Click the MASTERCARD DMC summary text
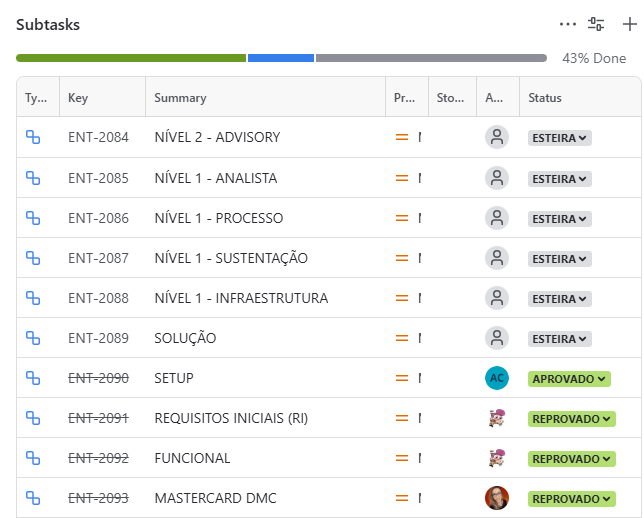 216,498
